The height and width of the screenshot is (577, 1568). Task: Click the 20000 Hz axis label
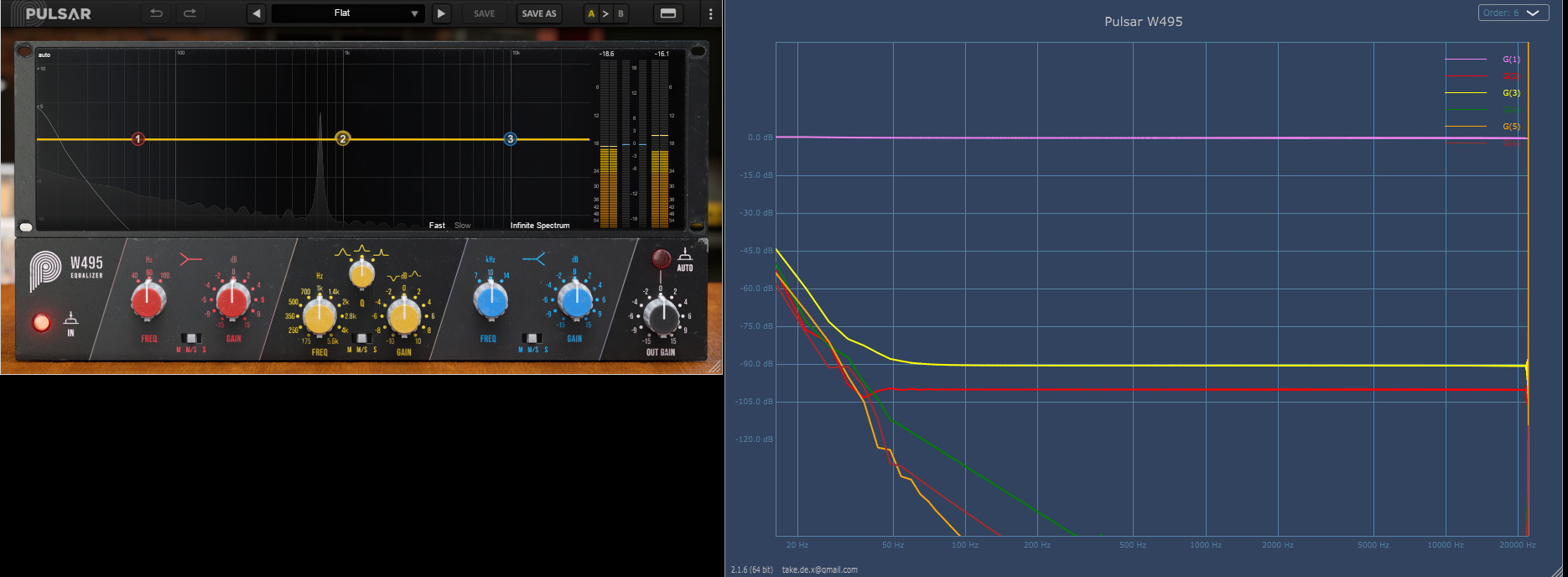coord(1517,545)
